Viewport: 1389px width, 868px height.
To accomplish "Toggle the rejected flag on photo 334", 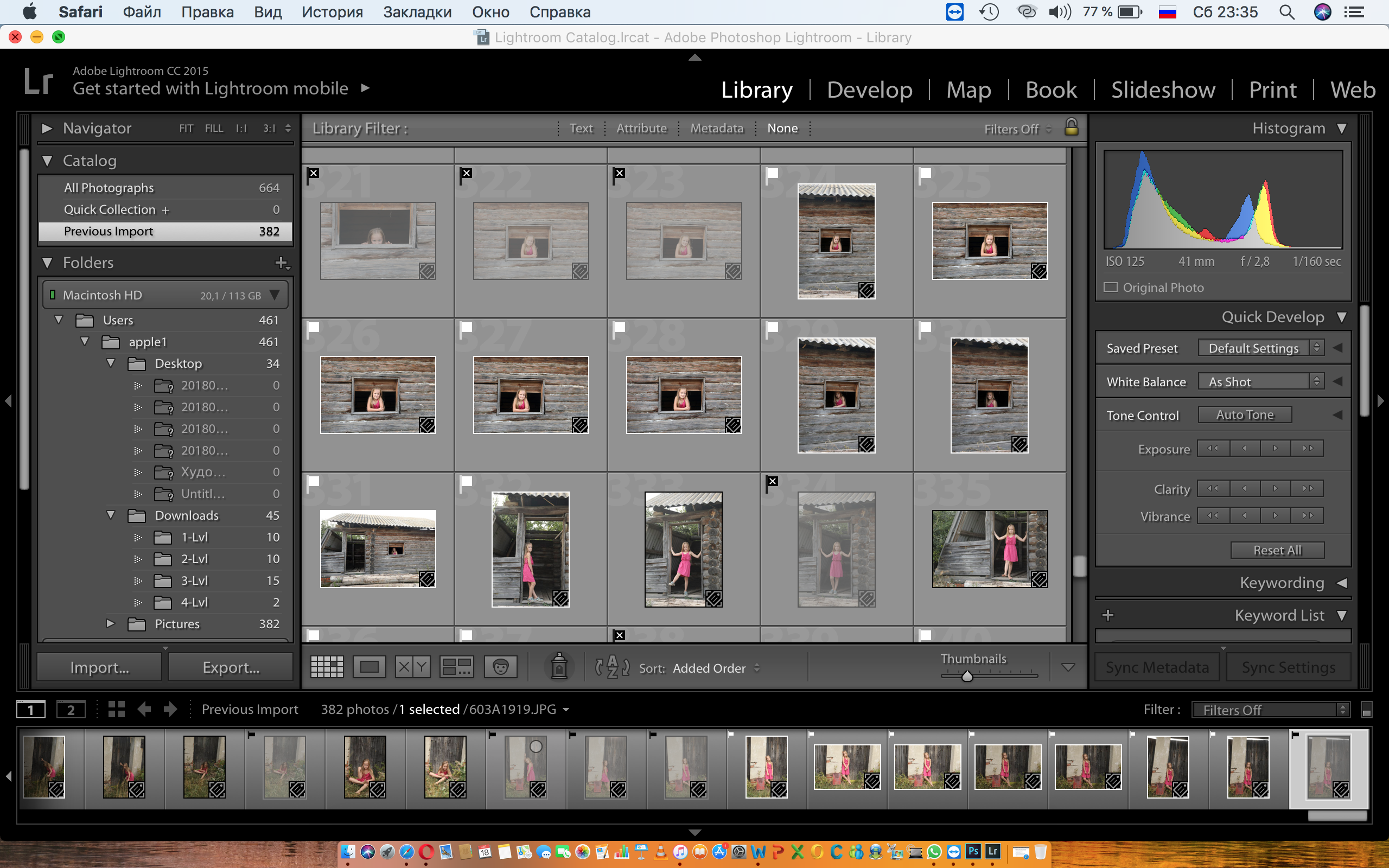I will (x=773, y=482).
